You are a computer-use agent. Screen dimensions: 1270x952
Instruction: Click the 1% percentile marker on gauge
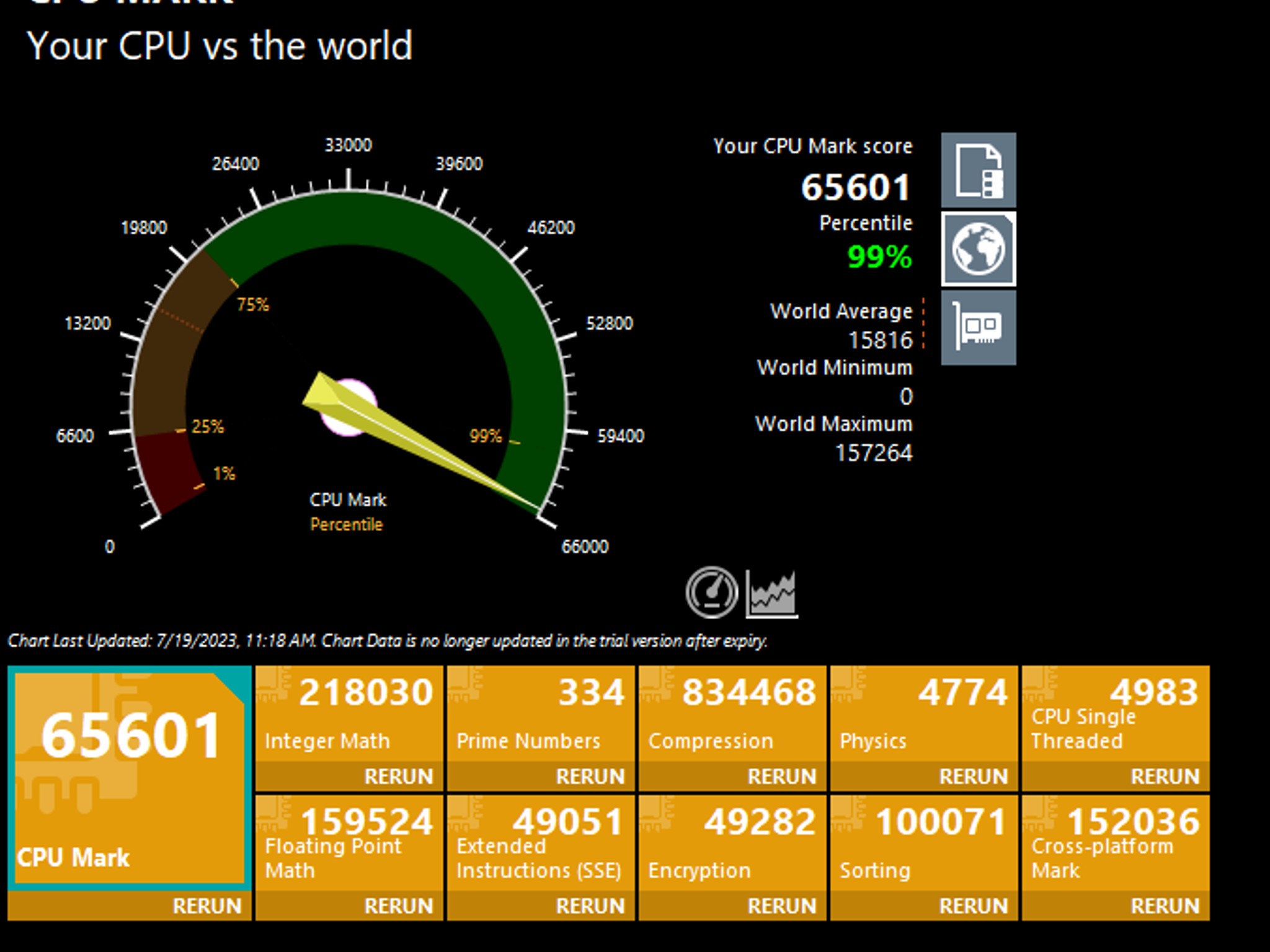[x=224, y=474]
